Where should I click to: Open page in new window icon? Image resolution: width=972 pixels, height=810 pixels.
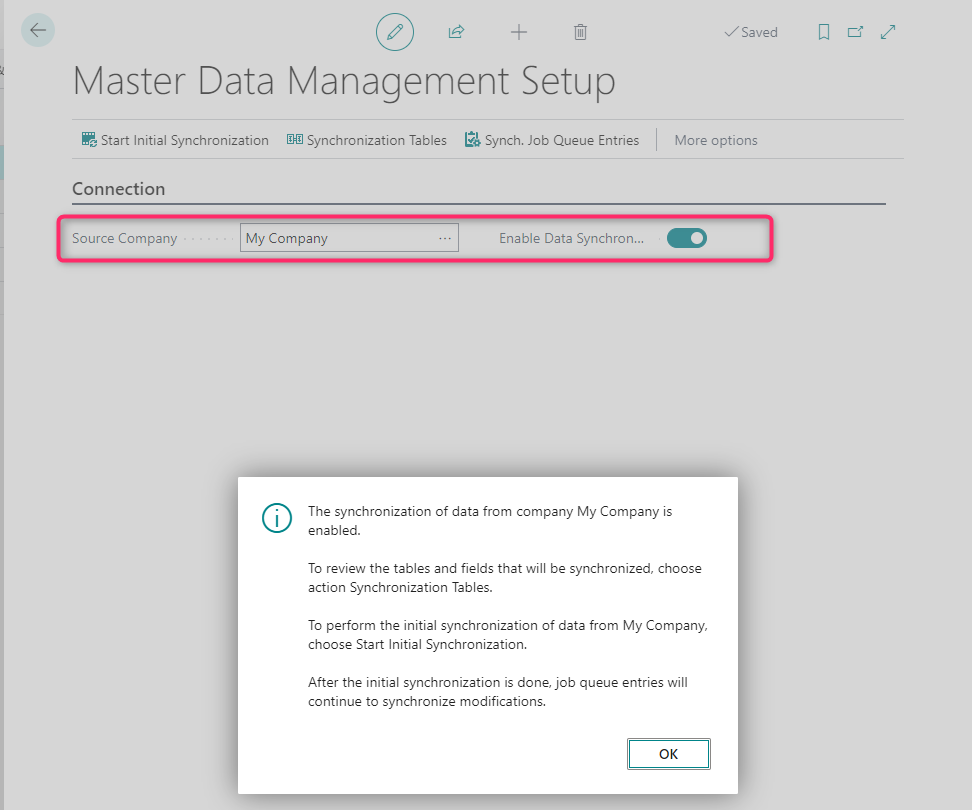pos(855,32)
